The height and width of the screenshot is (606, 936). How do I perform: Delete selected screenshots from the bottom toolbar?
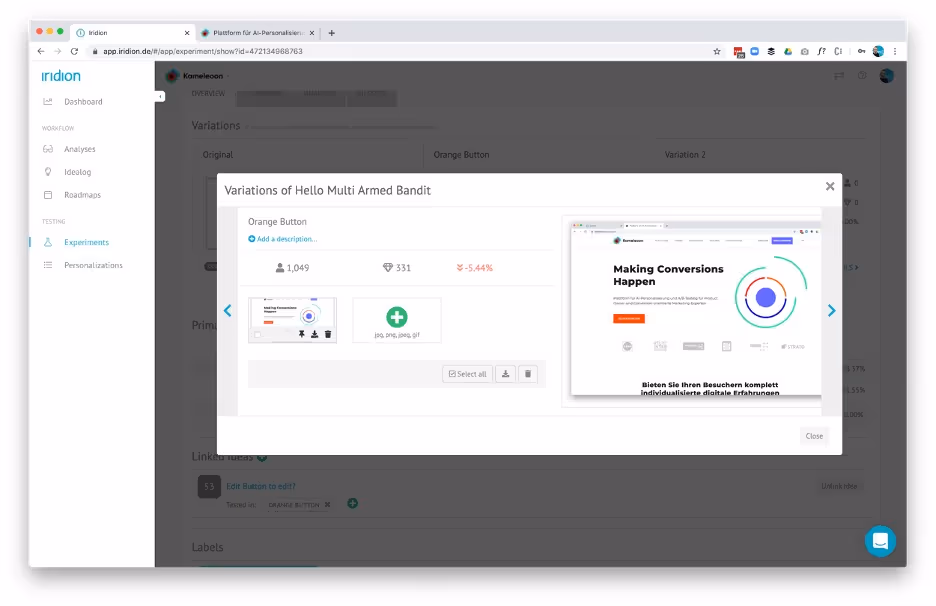(528, 374)
